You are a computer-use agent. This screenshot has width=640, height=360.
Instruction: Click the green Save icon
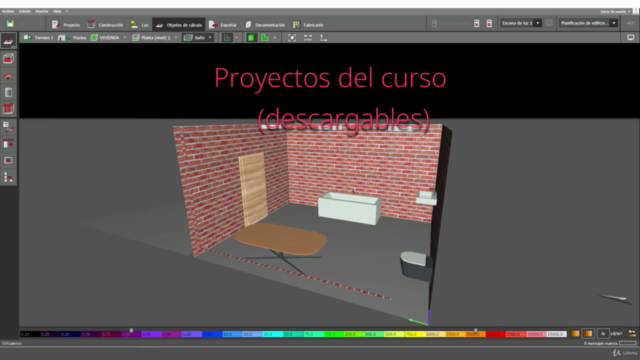[10, 24]
